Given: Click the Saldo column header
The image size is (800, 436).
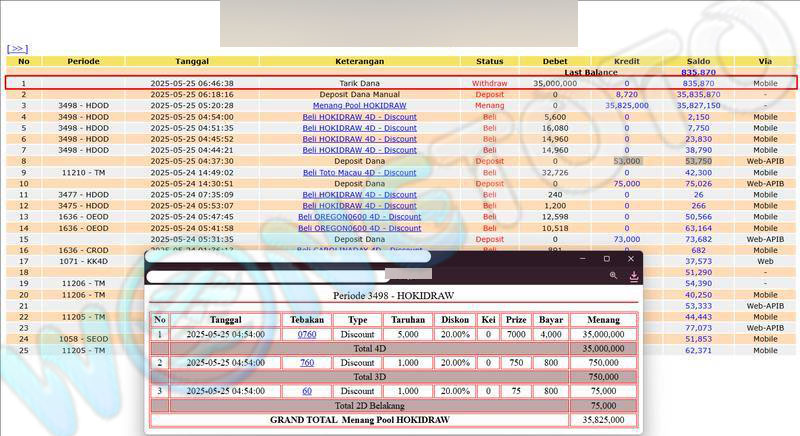Looking at the screenshot, I should (x=698, y=62).
